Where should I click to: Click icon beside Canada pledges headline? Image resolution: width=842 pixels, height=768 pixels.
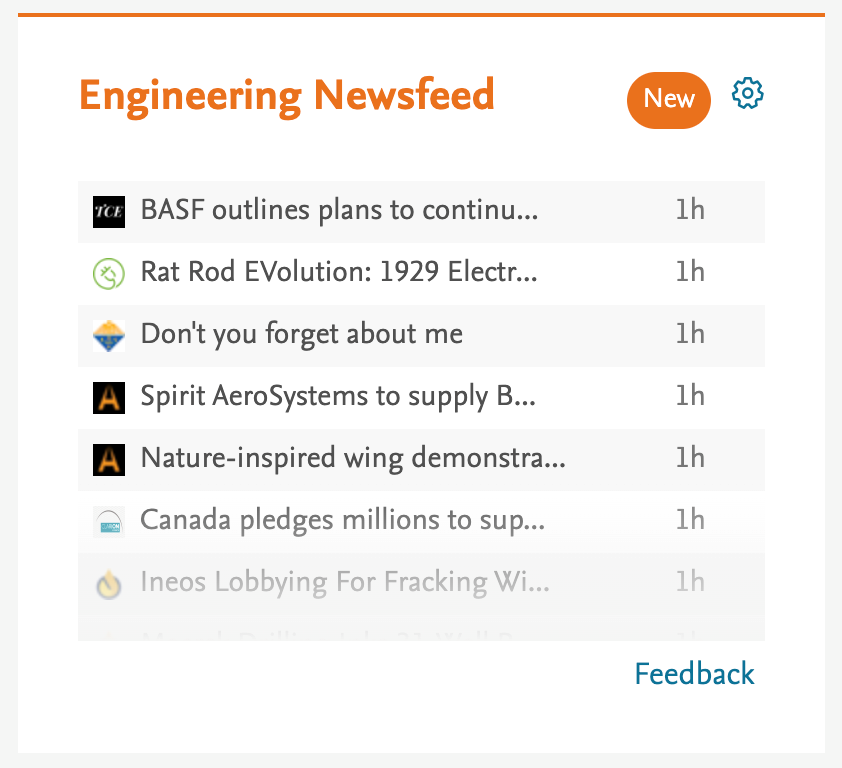pyautogui.click(x=109, y=521)
